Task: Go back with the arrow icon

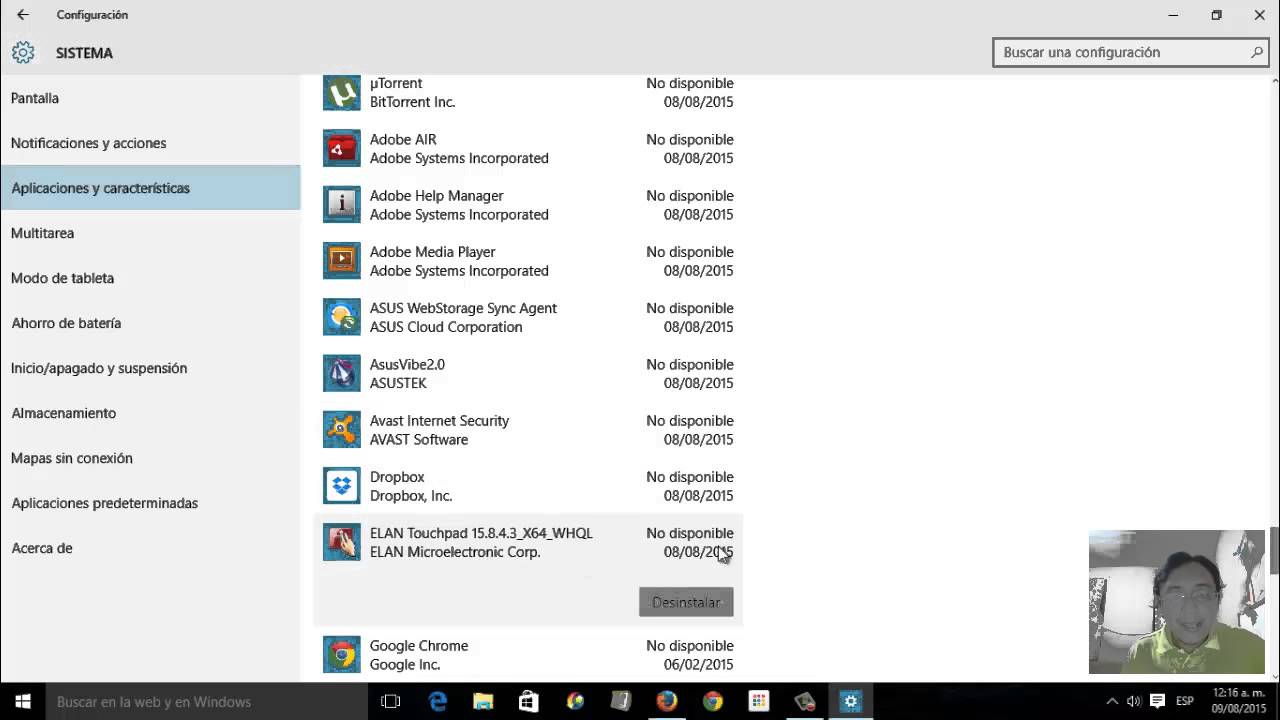Action: [x=23, y=15]
